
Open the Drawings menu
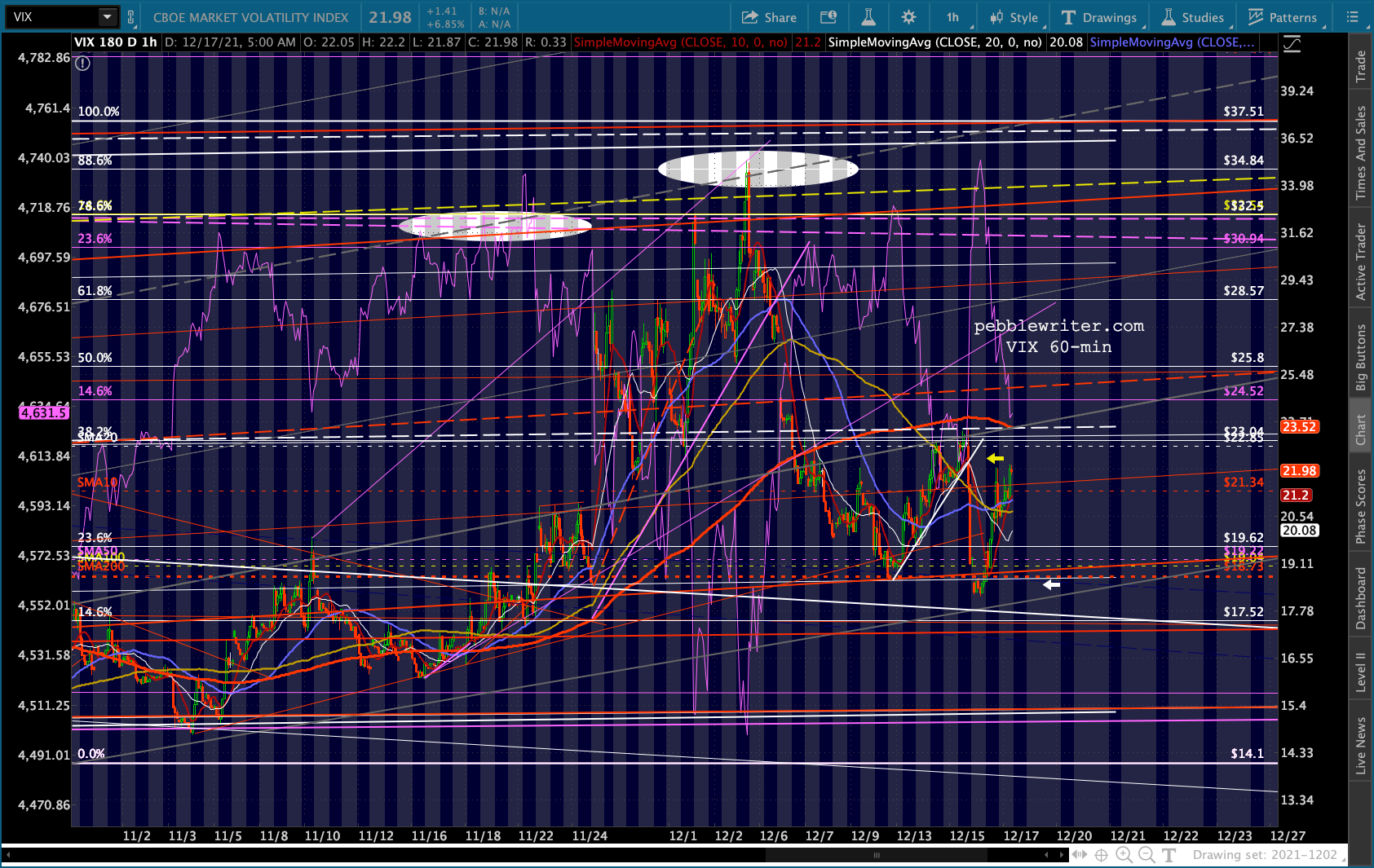[x=1099, y=17]
